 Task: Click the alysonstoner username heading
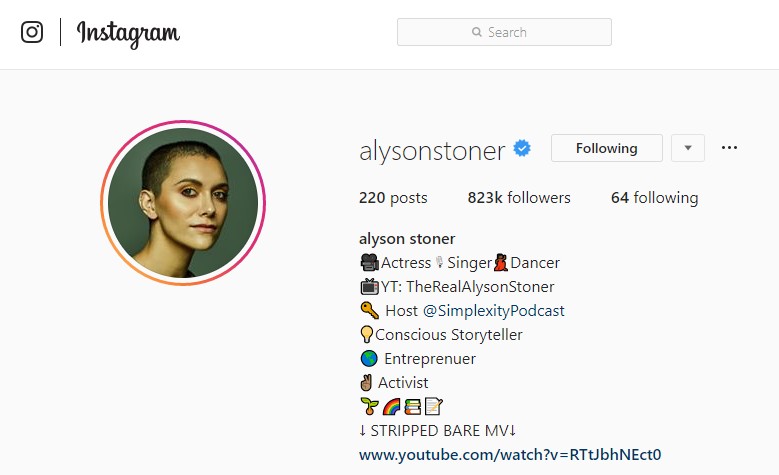point(432,151)
